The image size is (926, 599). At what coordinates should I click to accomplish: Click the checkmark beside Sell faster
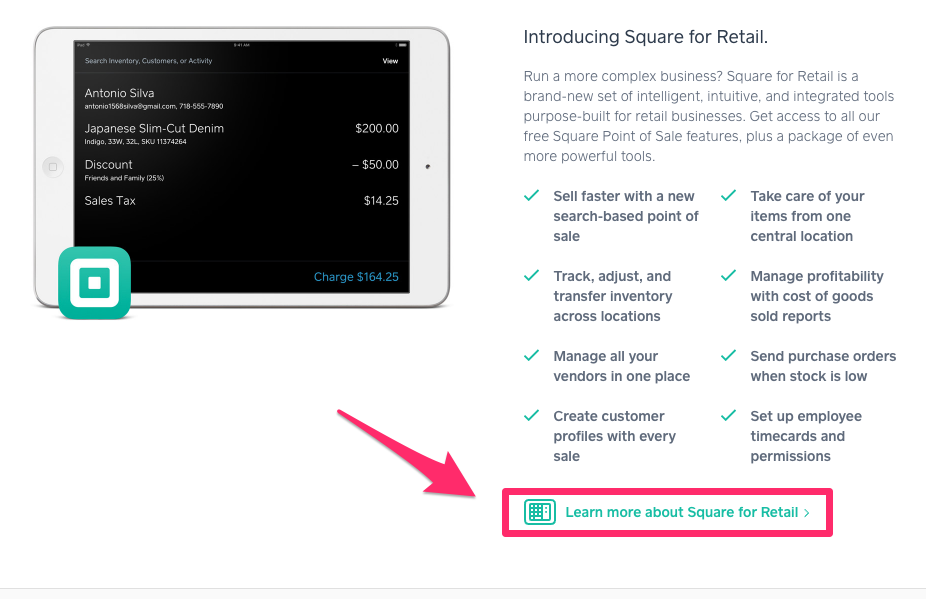point(532,196)
